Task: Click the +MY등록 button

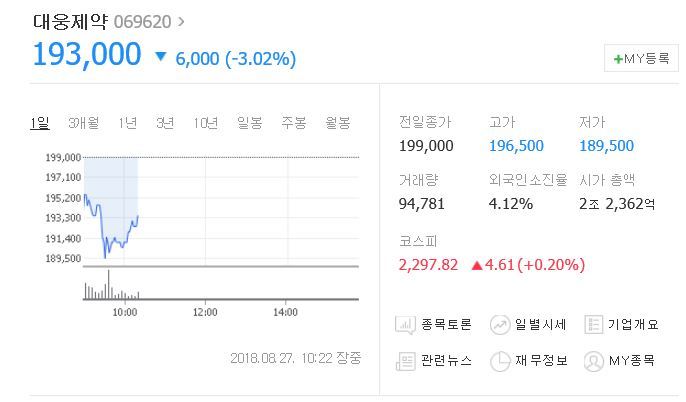Action: pyautogui.click(x=641, y=58)
